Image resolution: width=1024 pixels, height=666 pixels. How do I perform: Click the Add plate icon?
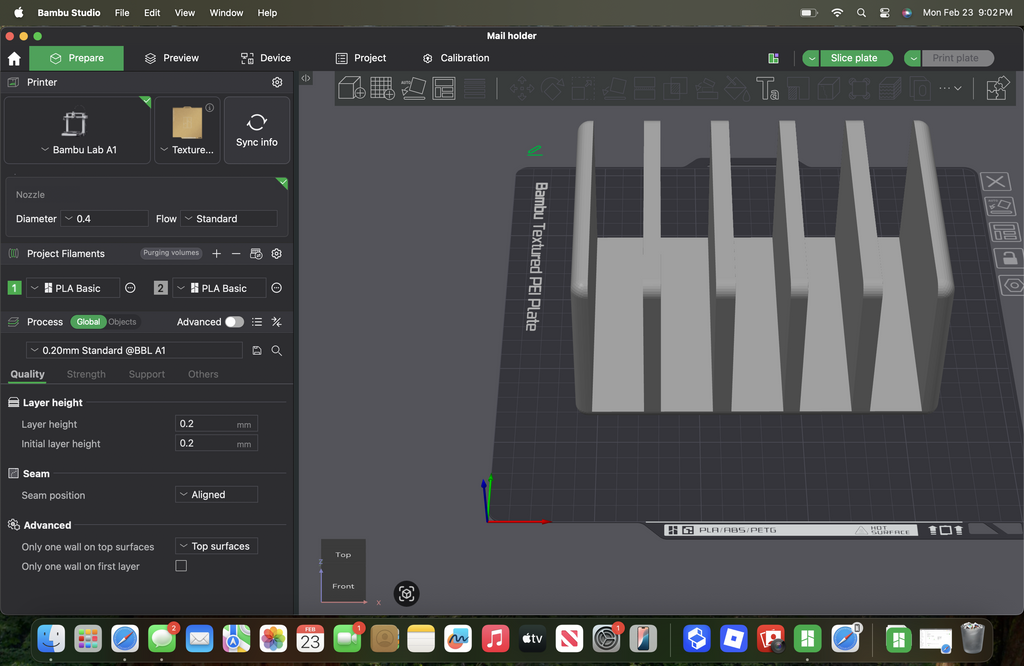(382, 88)
